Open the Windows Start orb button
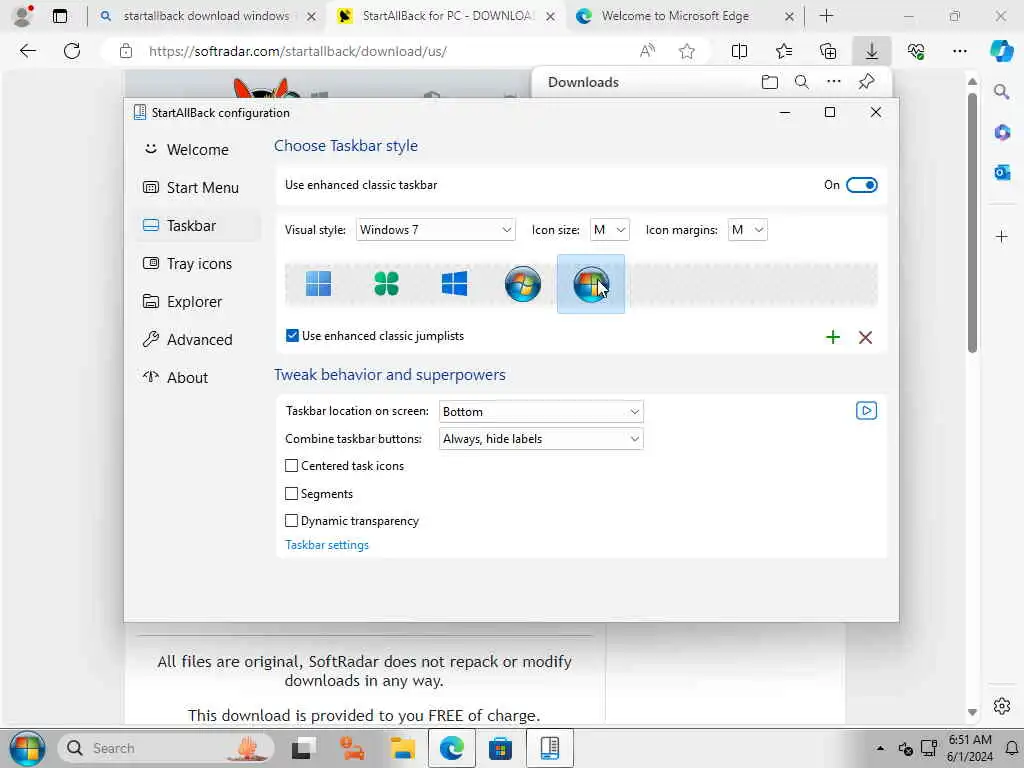 [27, 748]
